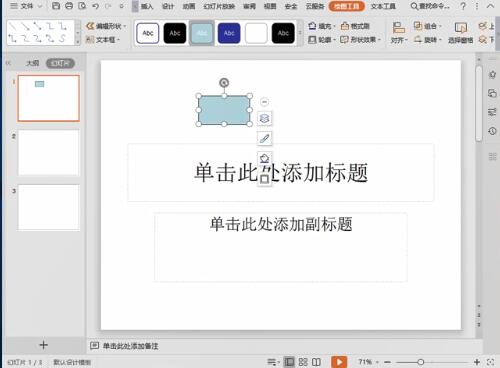Switch to Slide Sorter grid view
The width and height of the screenshot is (500, 368).
tap(303, 362)
